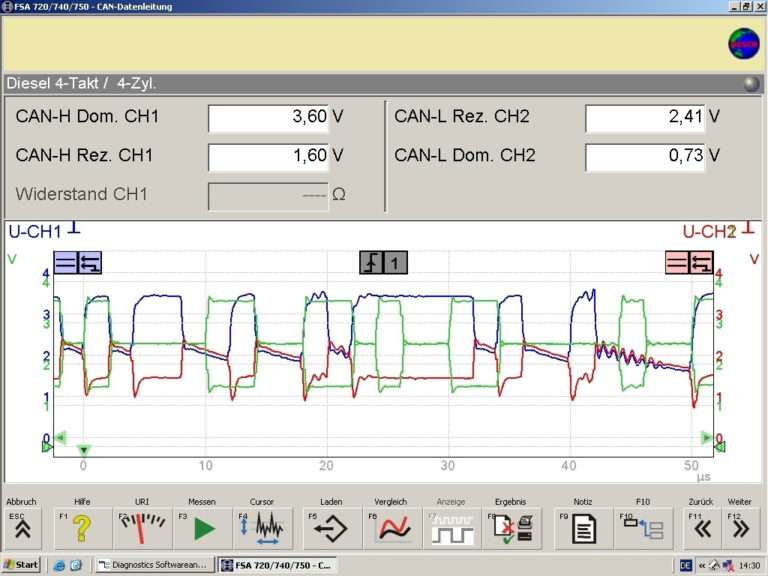Toggle the blue CH1 arrows setting button
This screenshot has width=768, height=576.
pyautogui.click(x=90, y=262)
